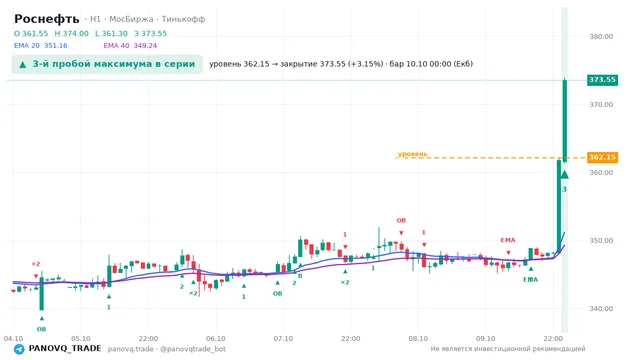Open the '@panovqtrade_bot' handle
This screenshot has width=640, height=360.
click(x=193, y=349)
